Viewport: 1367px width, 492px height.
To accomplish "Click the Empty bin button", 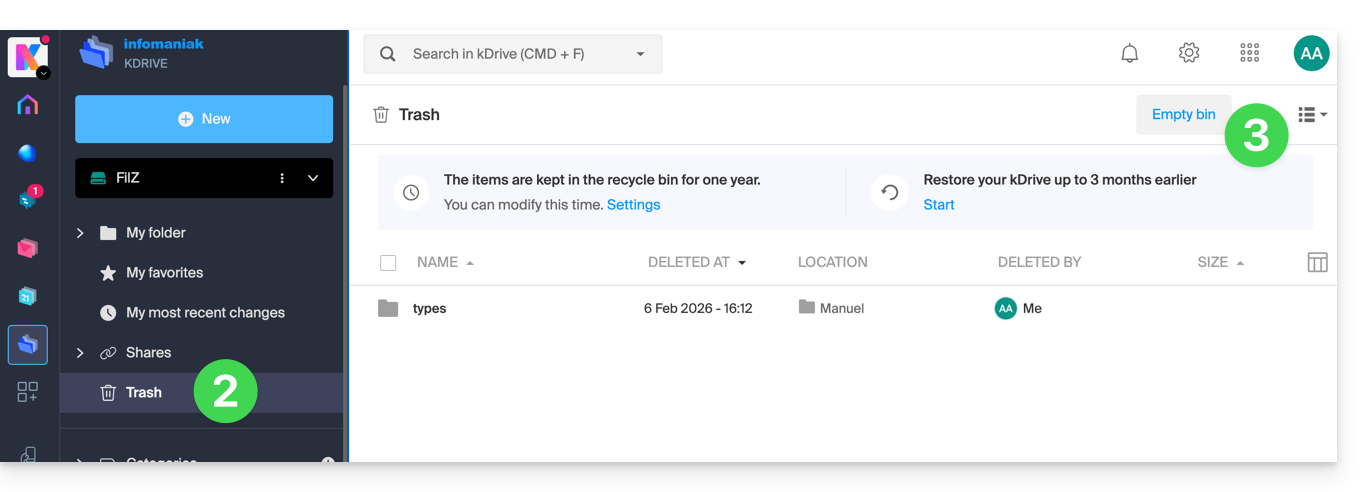I will [x=1183, y=115].
